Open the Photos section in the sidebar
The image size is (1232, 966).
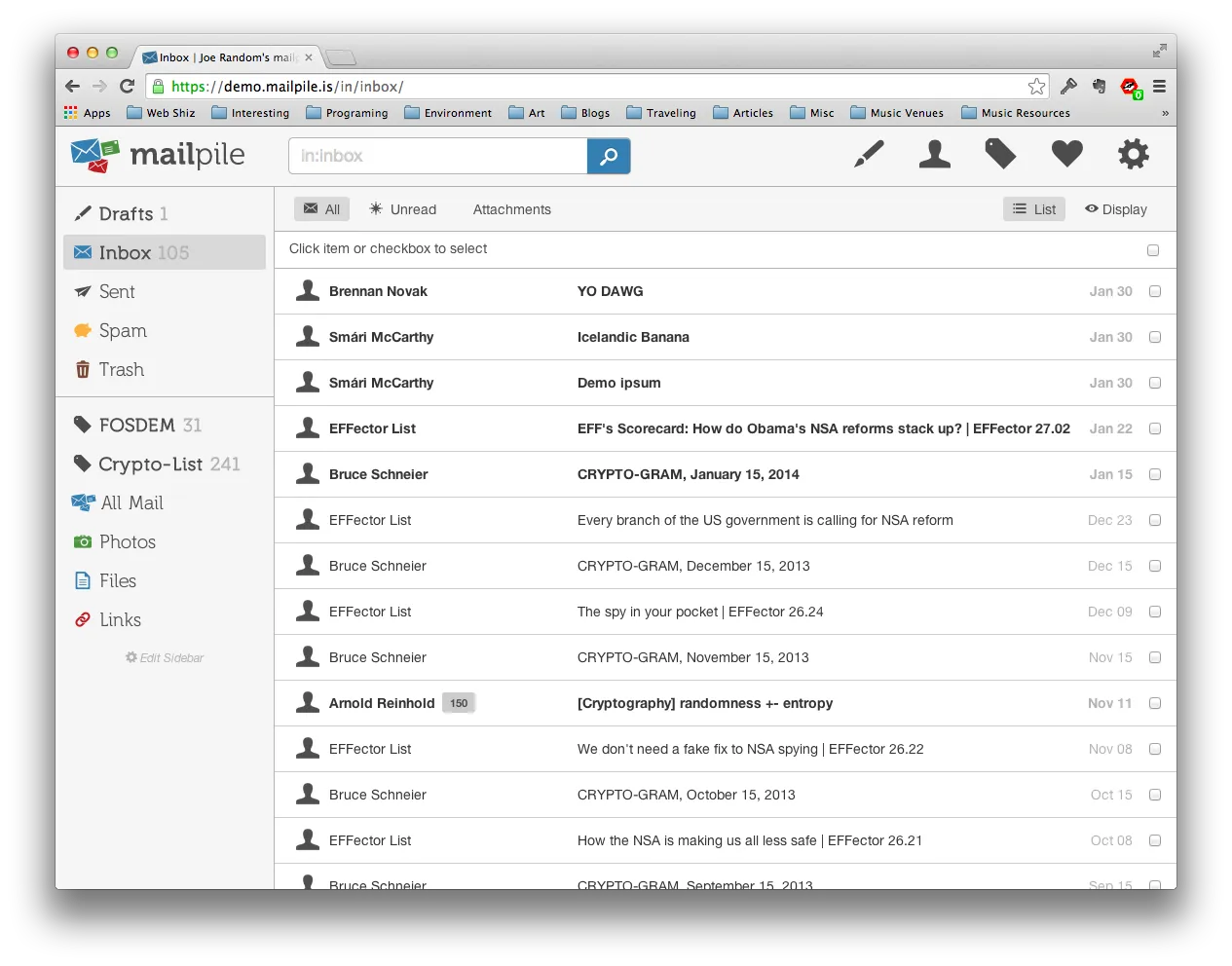pyautogui.click(x=126, y=541)
